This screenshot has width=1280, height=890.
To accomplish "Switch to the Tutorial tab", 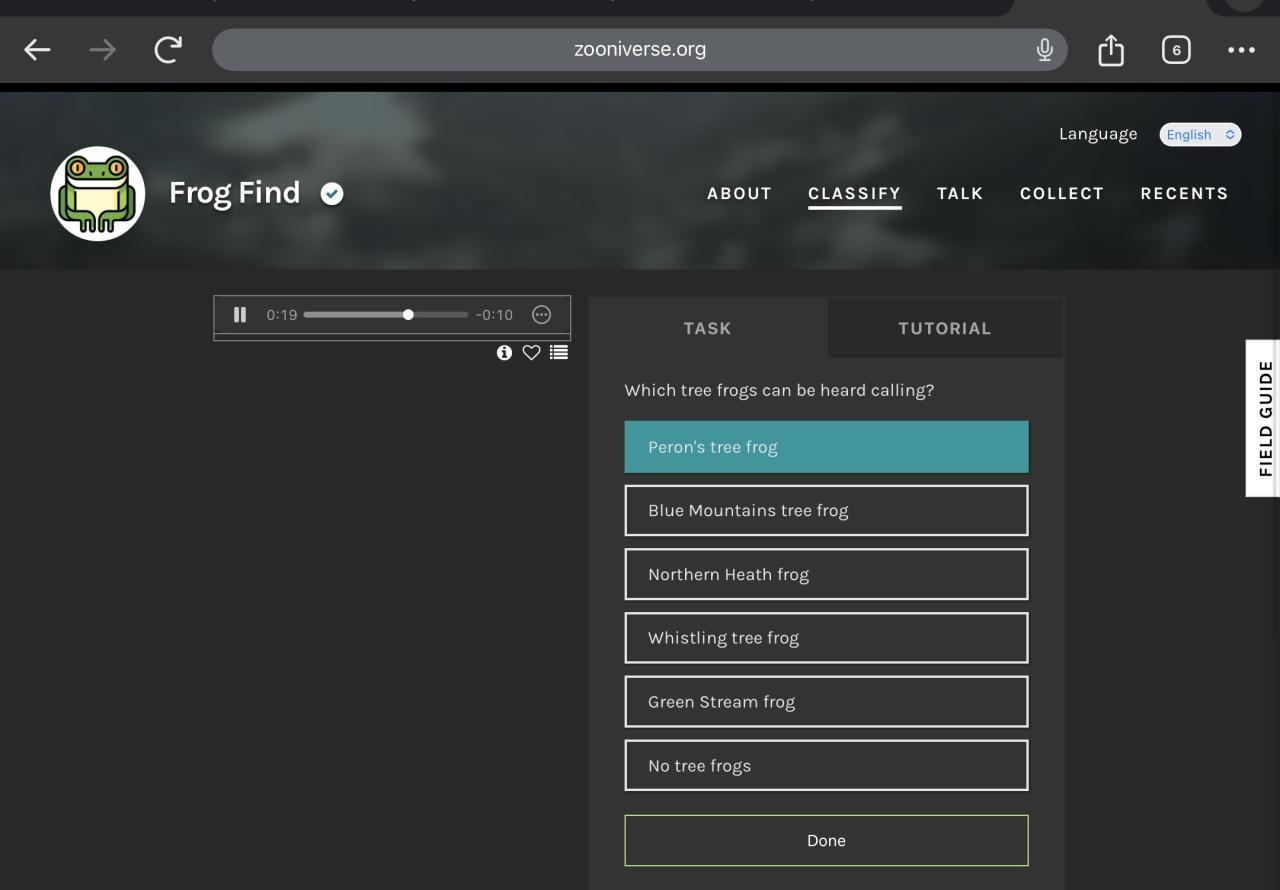I will pyautogui.click(x=945, y=328).
